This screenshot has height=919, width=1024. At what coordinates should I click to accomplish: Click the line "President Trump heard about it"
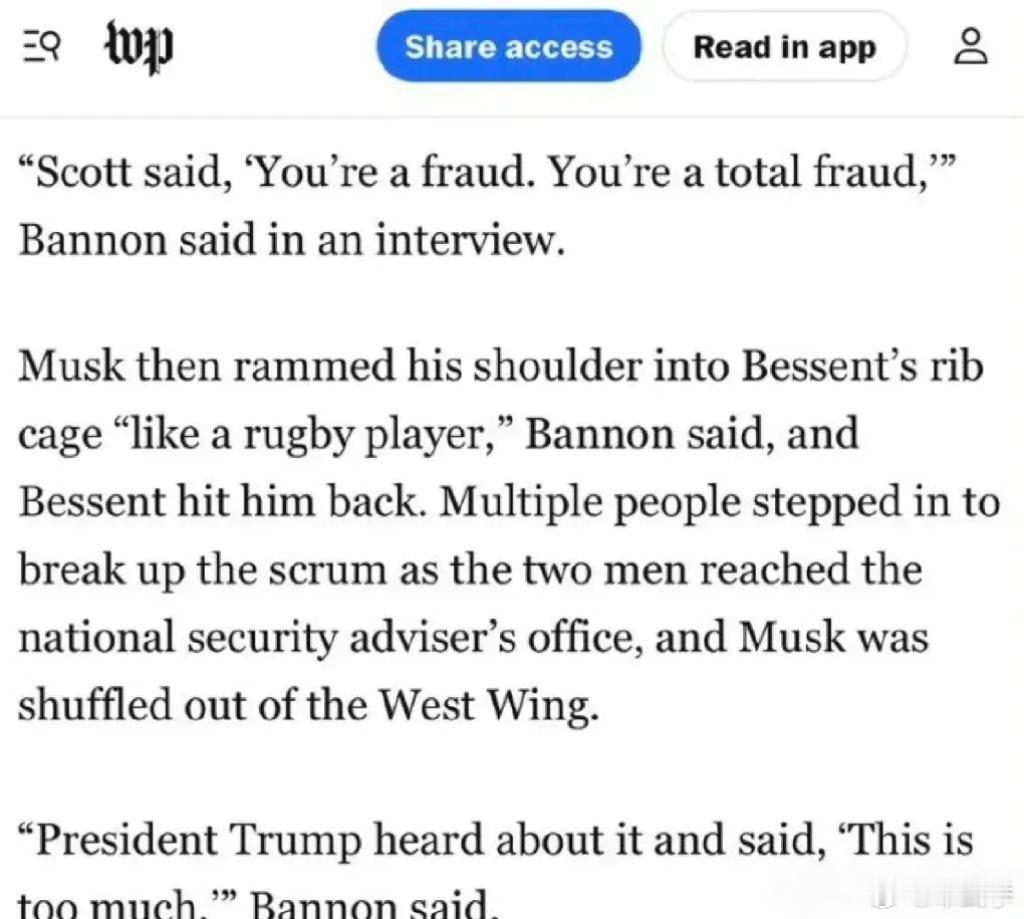click(x=496, y=840)
